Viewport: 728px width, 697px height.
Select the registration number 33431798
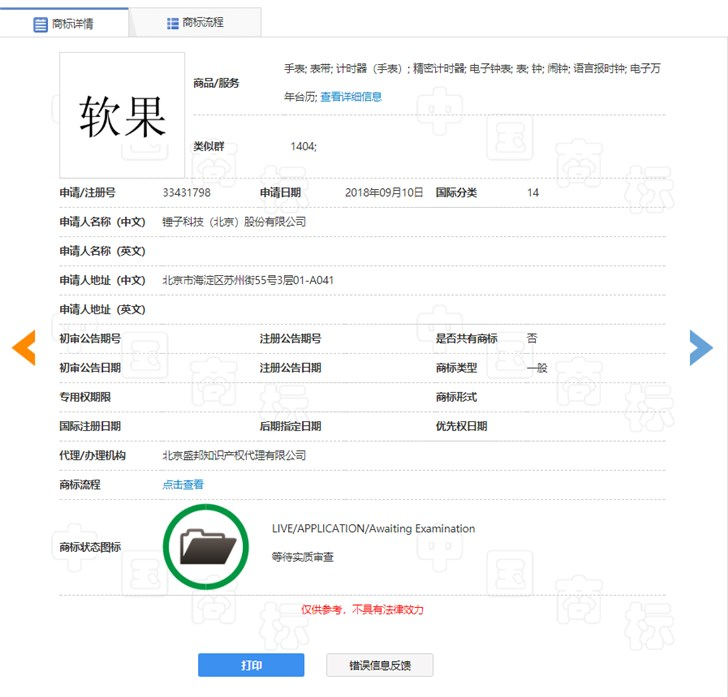[x=187, y=193]
